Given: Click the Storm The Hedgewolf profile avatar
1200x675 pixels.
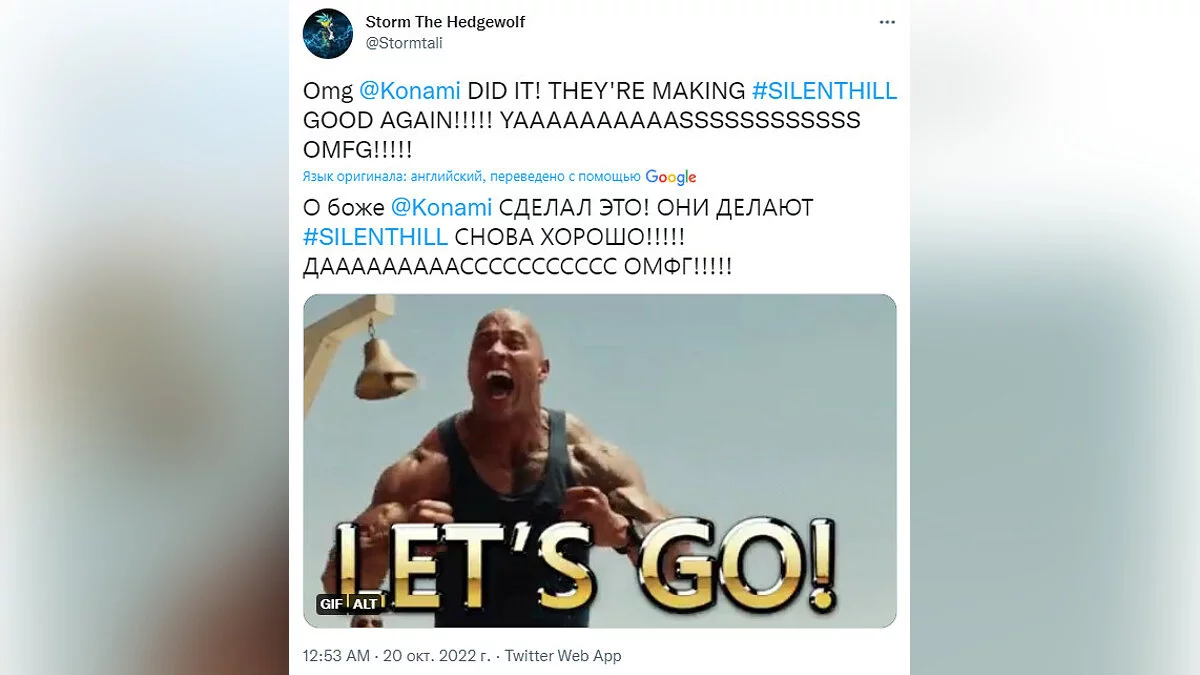Looking at the screenshot, I should (327, 33).
